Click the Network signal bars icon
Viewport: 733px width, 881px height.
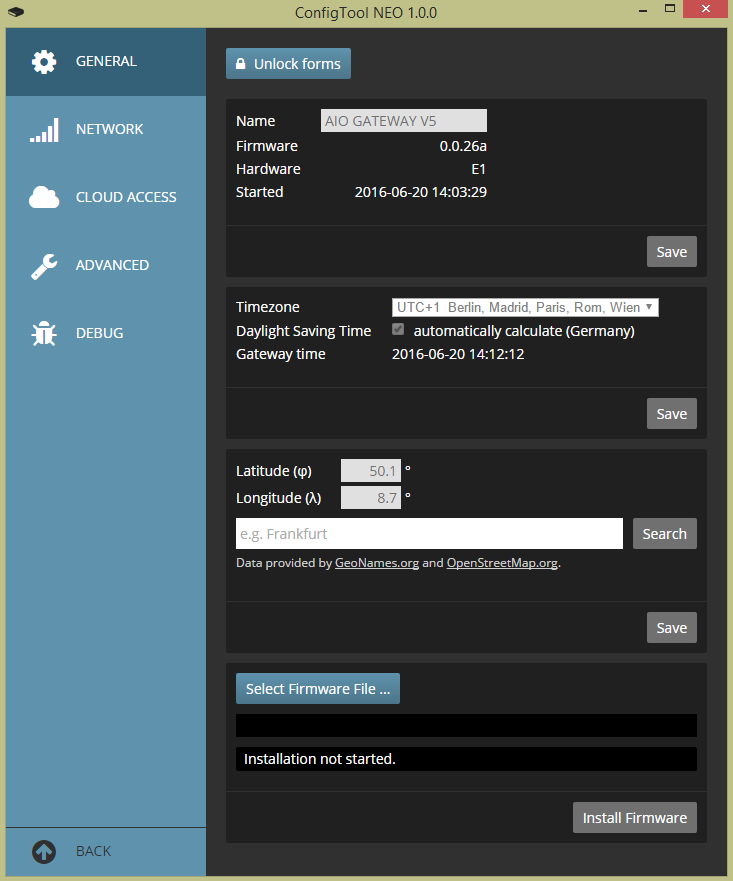pos(44,130)
